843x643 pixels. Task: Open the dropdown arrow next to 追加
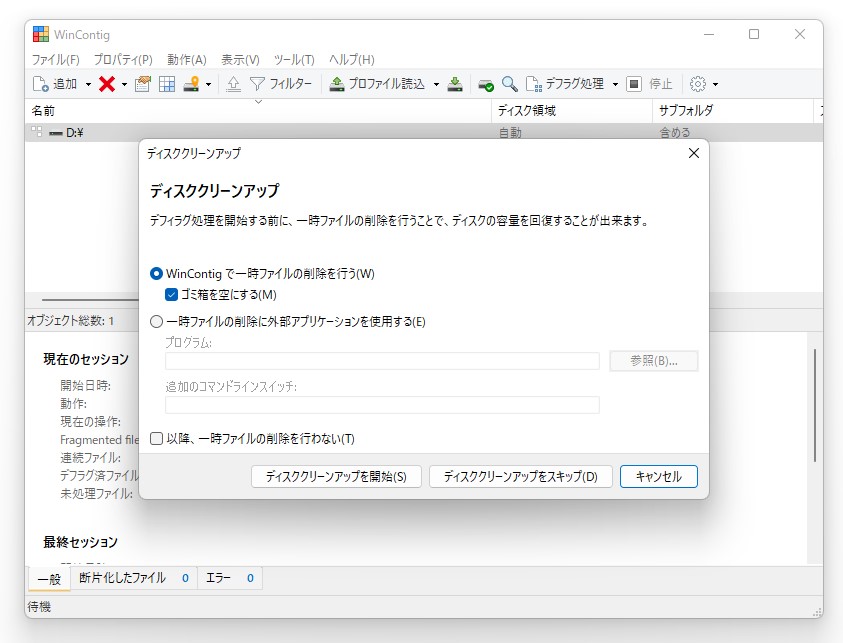pyautogui.click(x=88, y=84)
